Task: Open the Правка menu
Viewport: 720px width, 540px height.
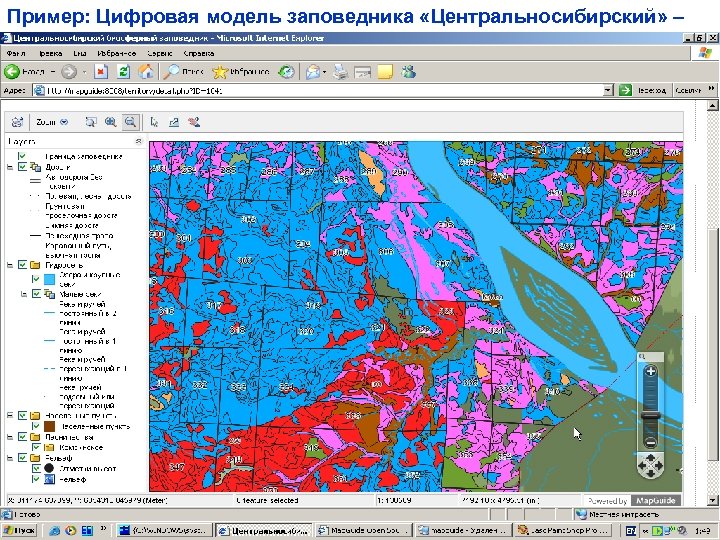Action: (51, 53)
